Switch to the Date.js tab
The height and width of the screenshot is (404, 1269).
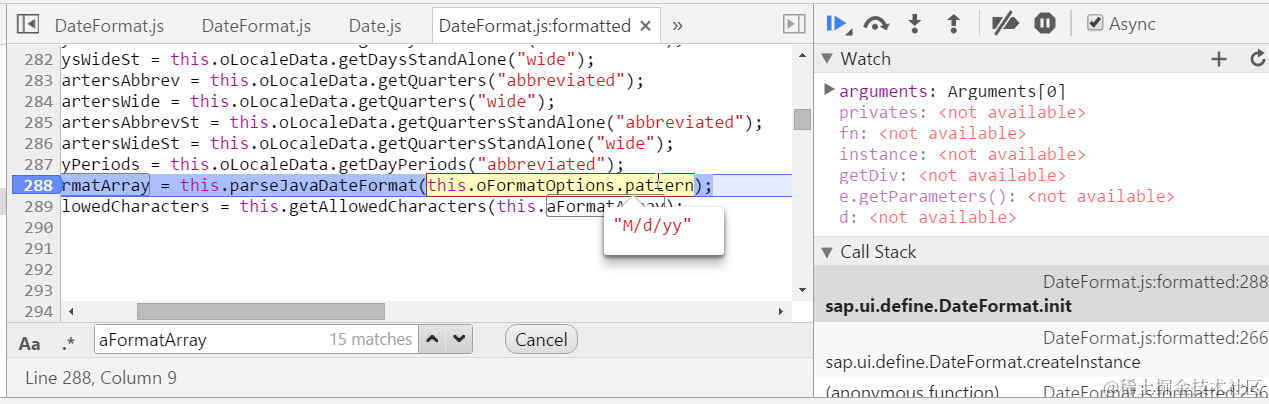tap(375, 25)
